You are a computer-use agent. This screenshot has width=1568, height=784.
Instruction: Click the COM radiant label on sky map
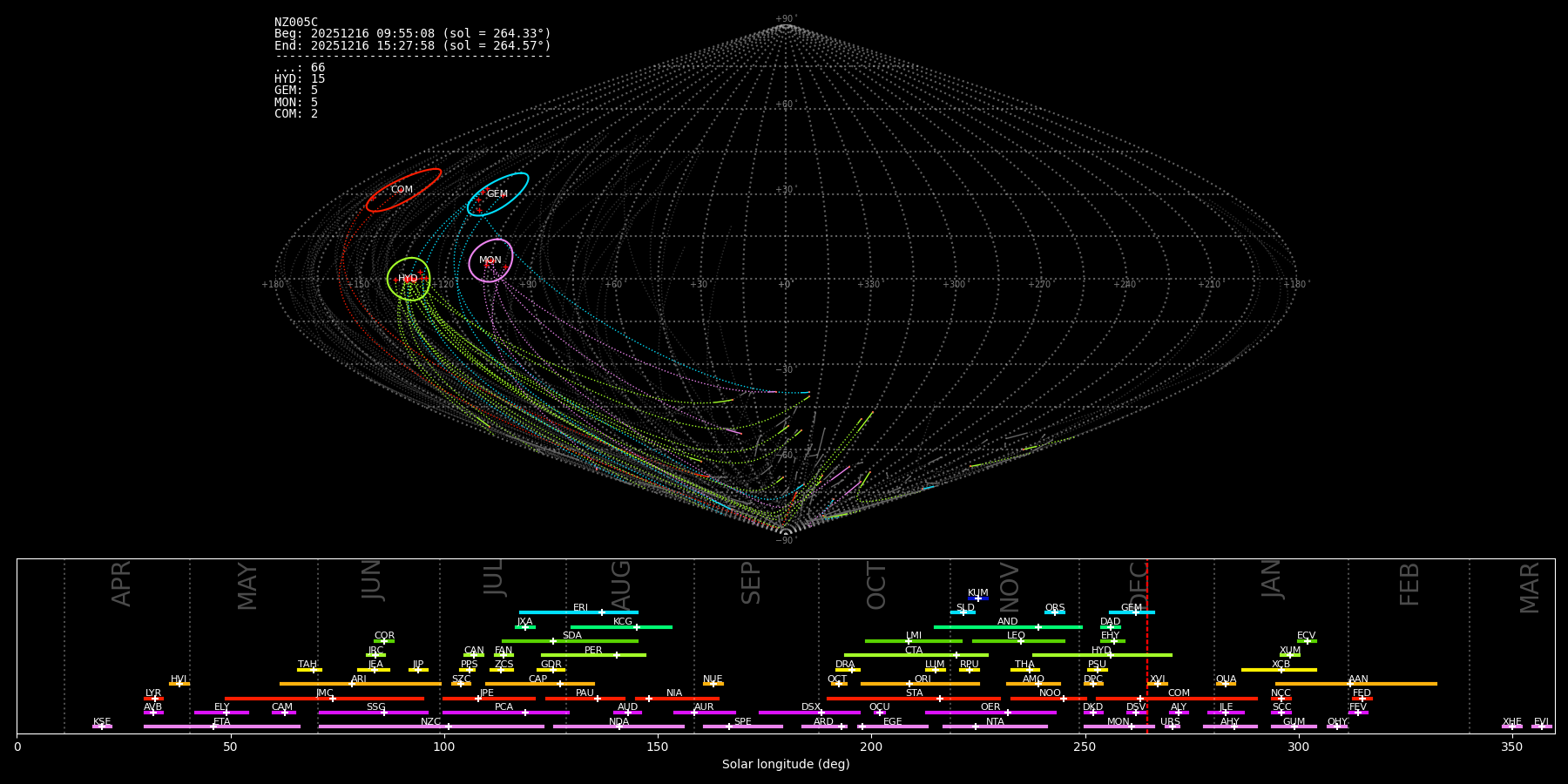[402, 190]
